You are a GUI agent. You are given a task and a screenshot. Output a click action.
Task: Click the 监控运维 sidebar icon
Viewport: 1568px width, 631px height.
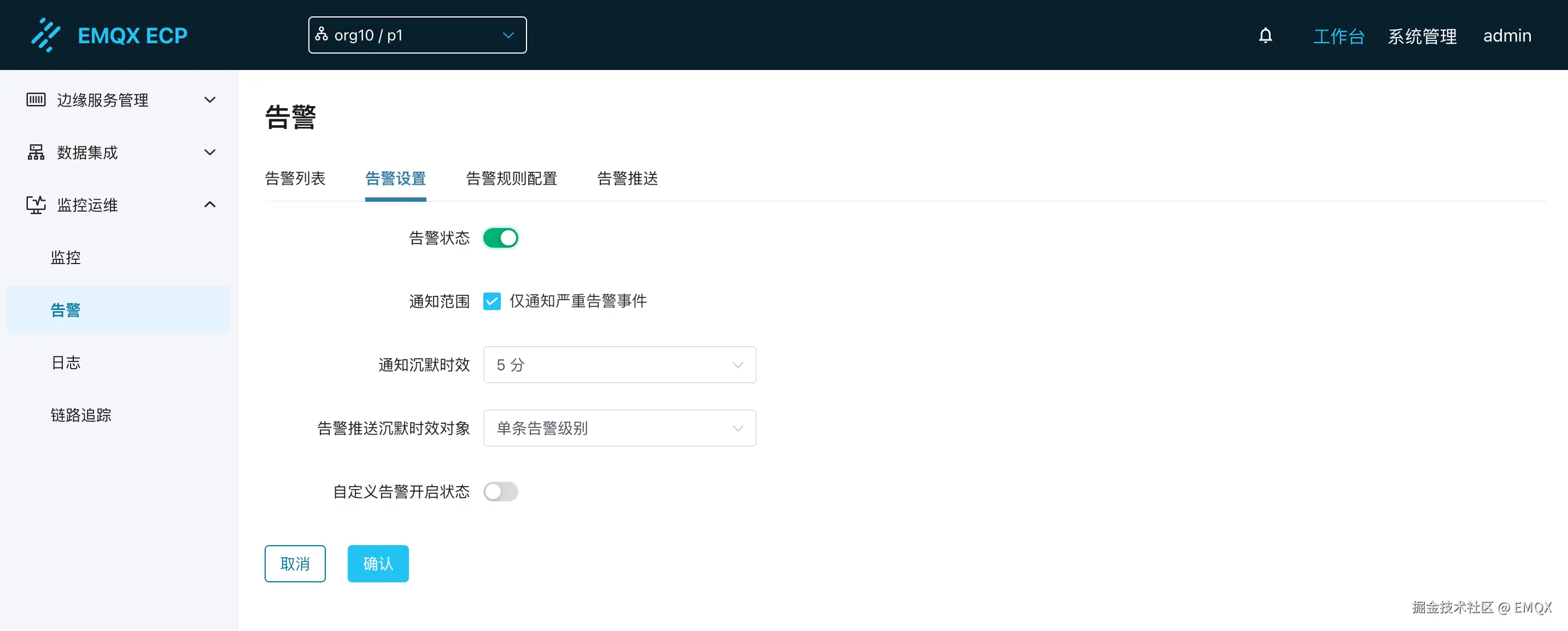click(36, 205)
